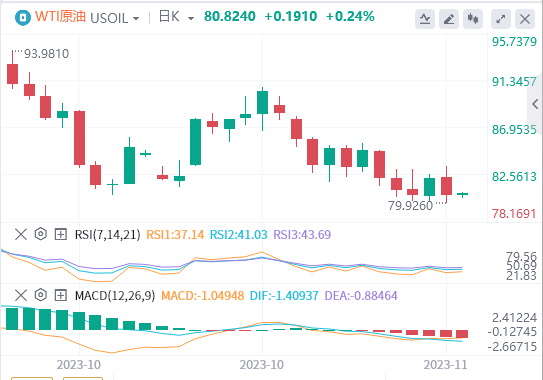Image resolution: width=543 pixels, height=380 pixels.
Task: Click the 86.9535 price axis label
Action: coord(514,130)
